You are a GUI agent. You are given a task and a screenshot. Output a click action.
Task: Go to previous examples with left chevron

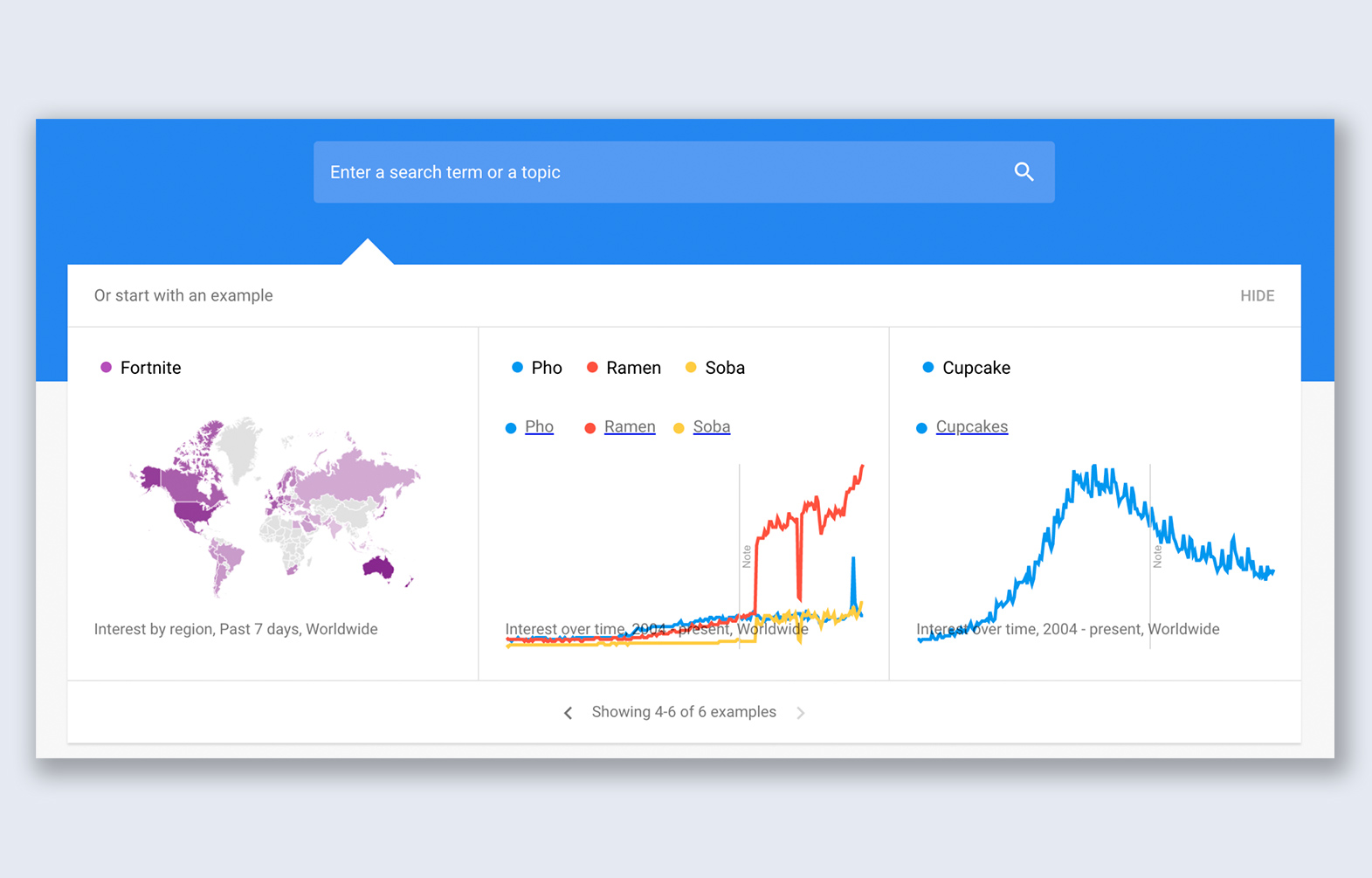pyautogui.click(x=569, y=713)
